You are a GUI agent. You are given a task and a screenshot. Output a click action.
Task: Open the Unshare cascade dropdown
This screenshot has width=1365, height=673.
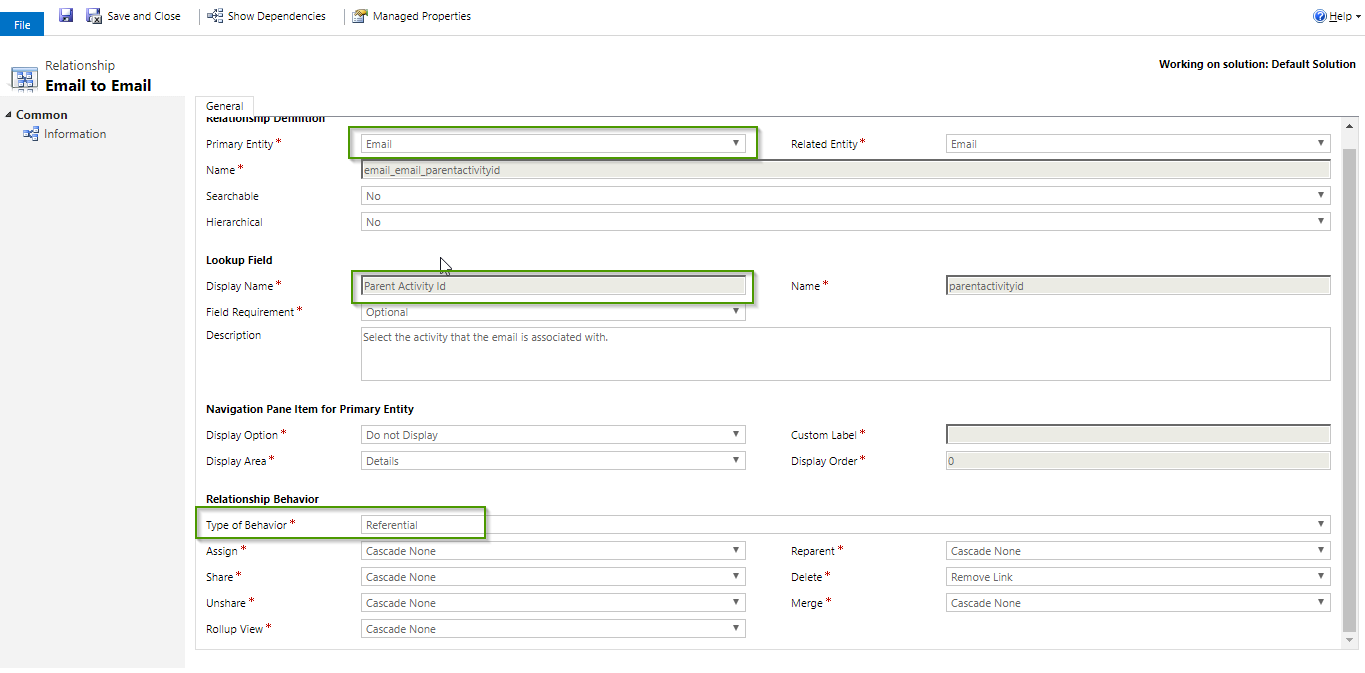coord(553,603)
